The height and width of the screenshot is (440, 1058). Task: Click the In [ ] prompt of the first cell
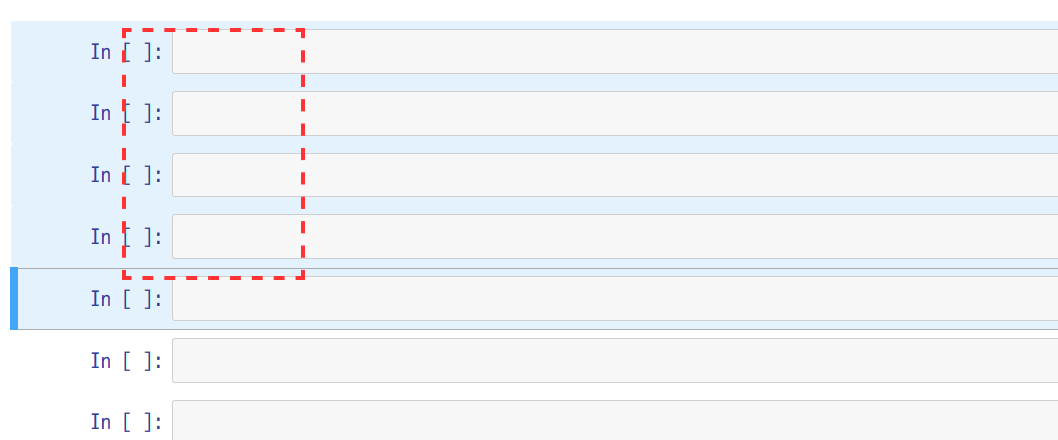tap(126, 52)
